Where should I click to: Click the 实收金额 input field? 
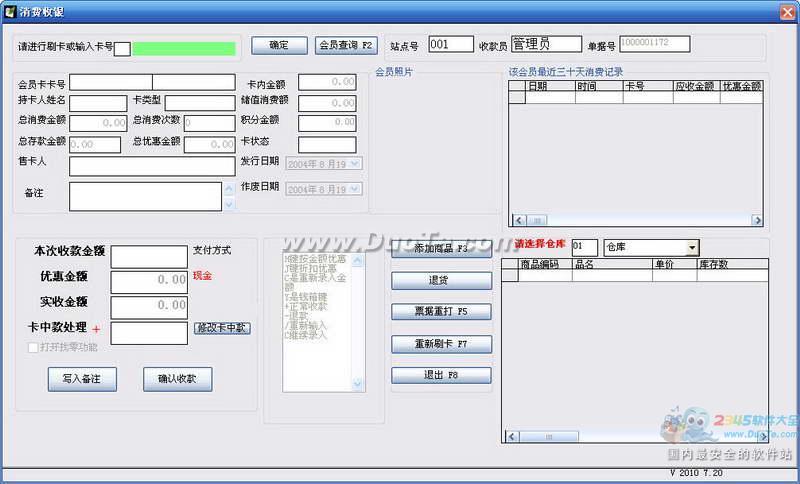(x=149, y=308)
